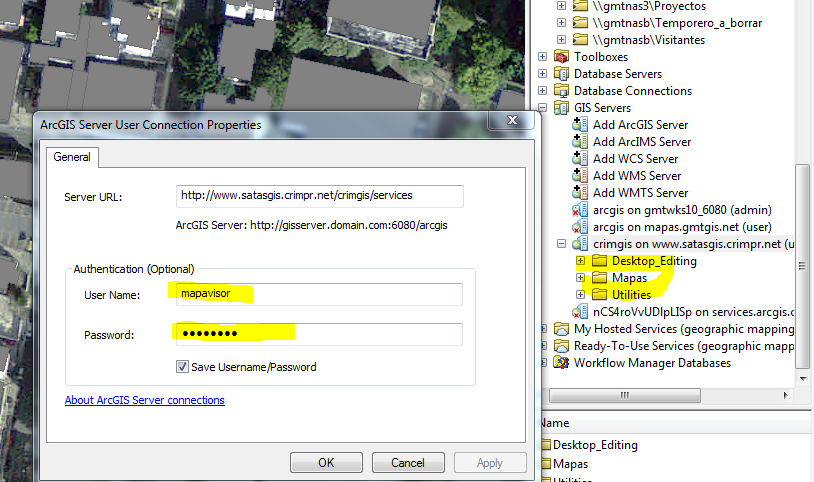Click the Add ArcGIS Server icon
Viewport: 814px width, 482px height.
[x=580, y=125]
